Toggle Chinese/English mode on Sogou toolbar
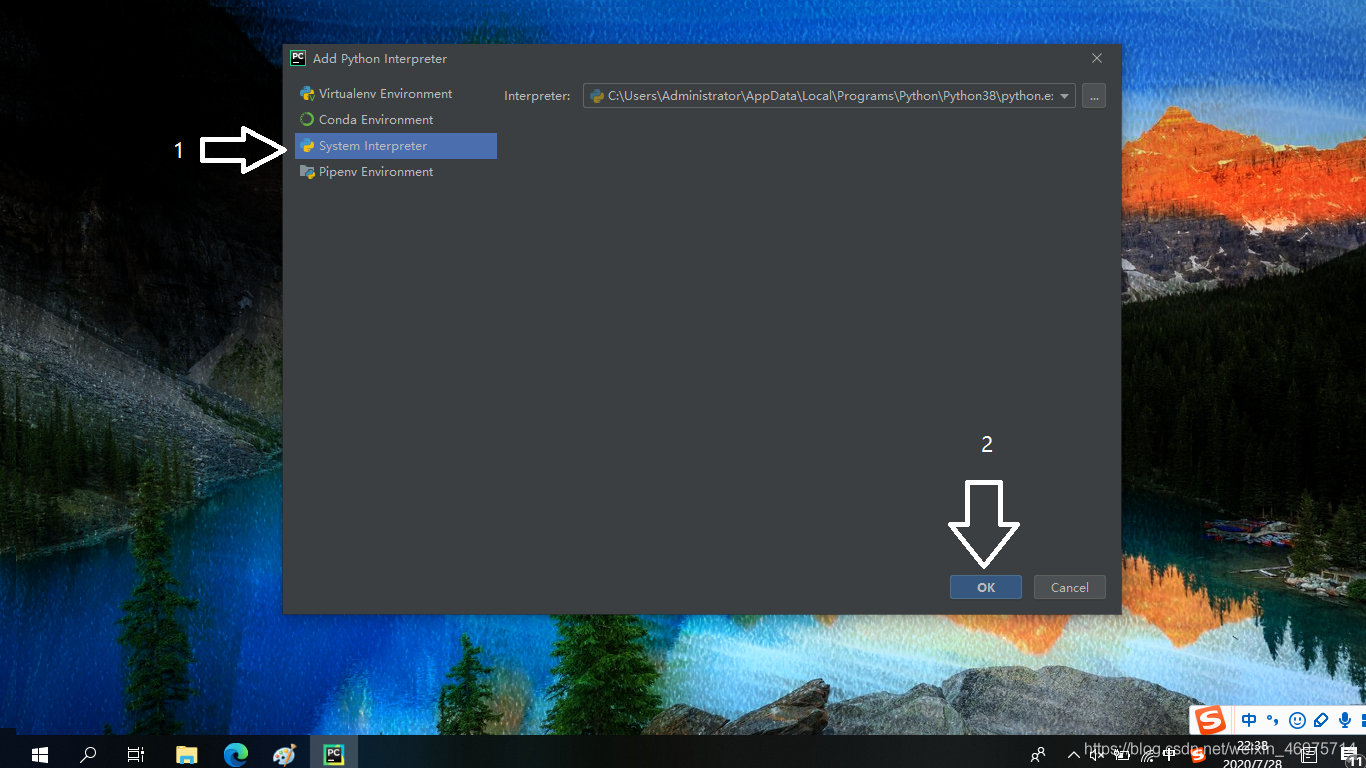The image size is (1366, 768). click(1249, 720)
